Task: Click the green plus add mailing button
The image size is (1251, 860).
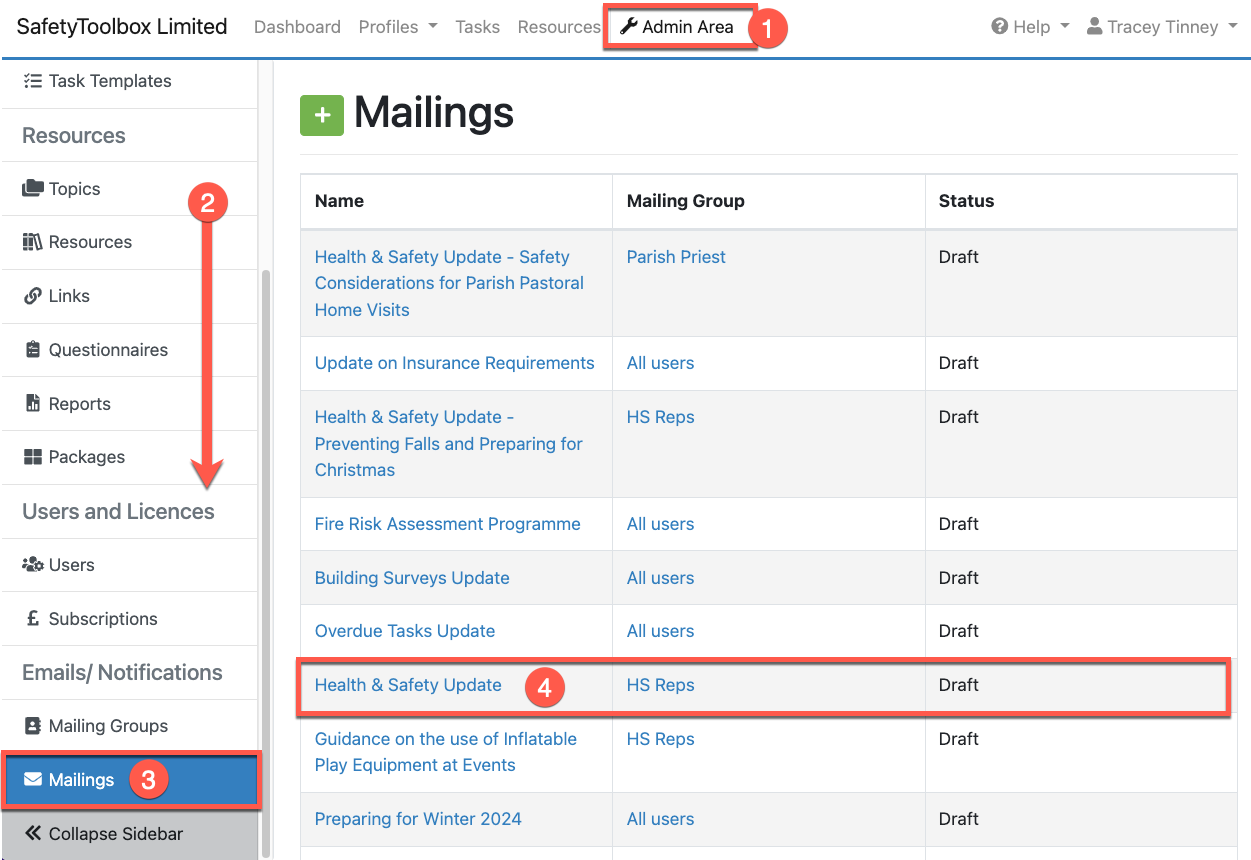Action: pyautogui.click(x=322, y=115)
